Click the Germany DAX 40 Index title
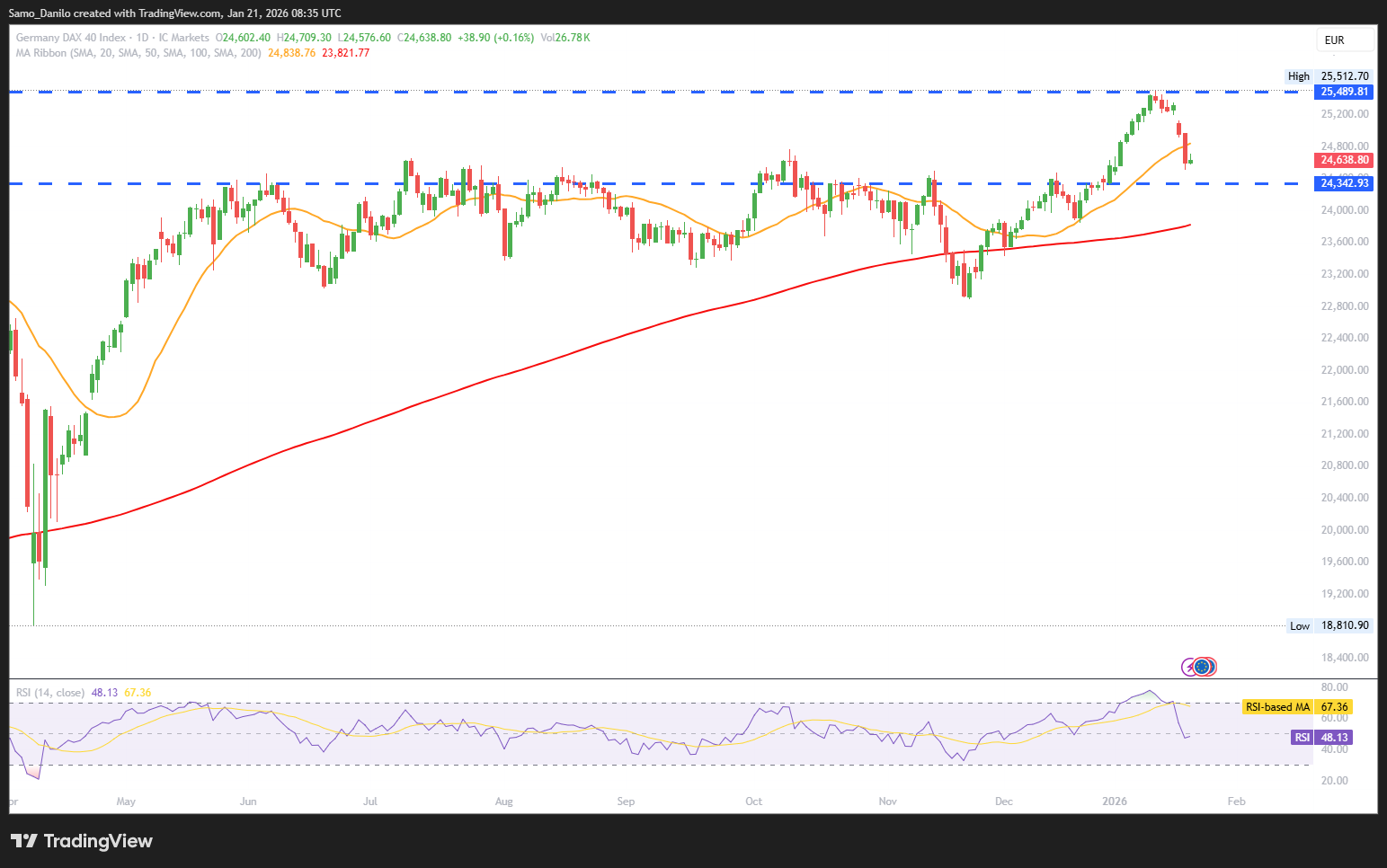The image size is (1387, 868). [71, 38]
